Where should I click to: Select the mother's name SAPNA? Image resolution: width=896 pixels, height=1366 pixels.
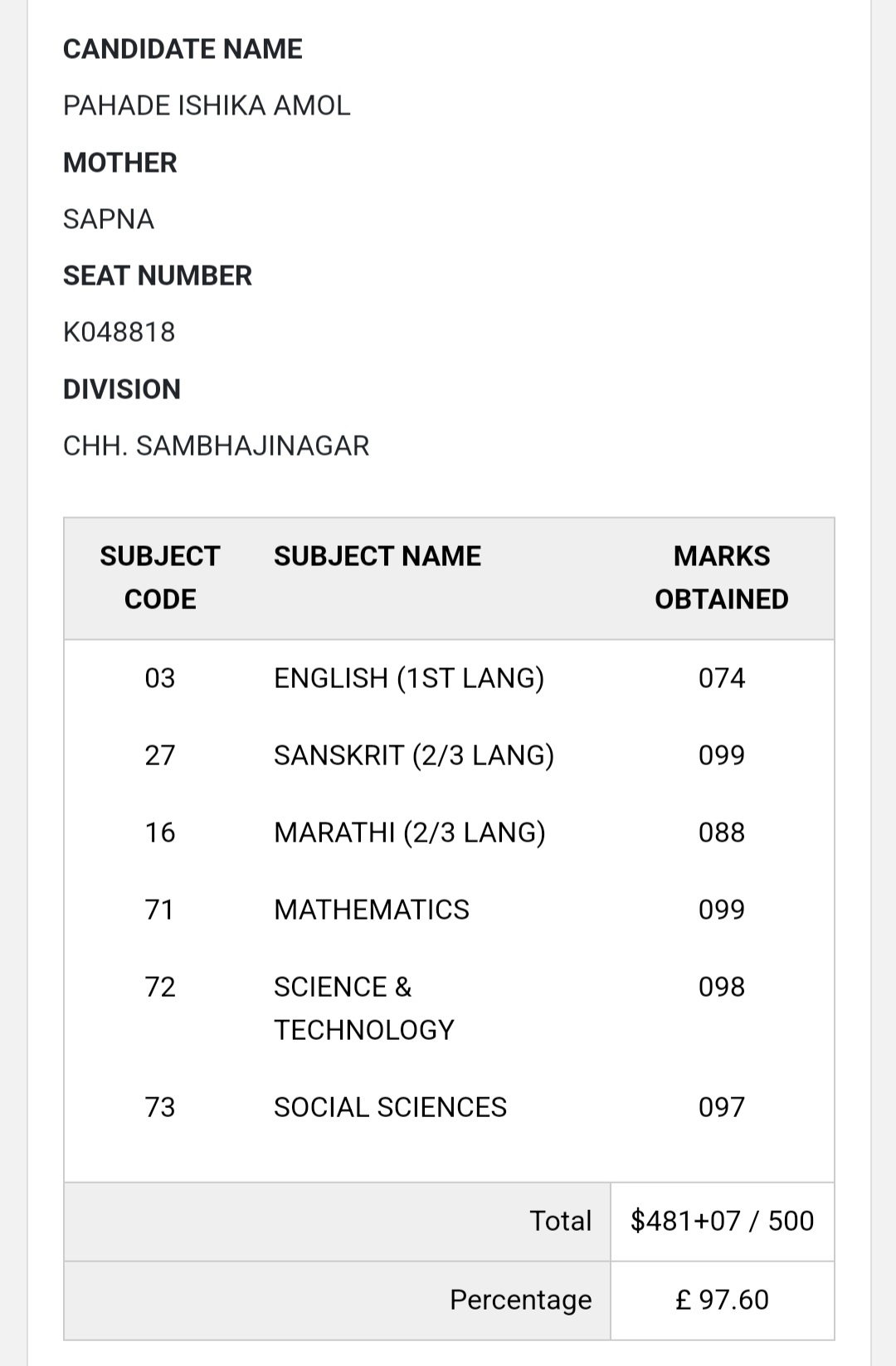pos(109,219)
